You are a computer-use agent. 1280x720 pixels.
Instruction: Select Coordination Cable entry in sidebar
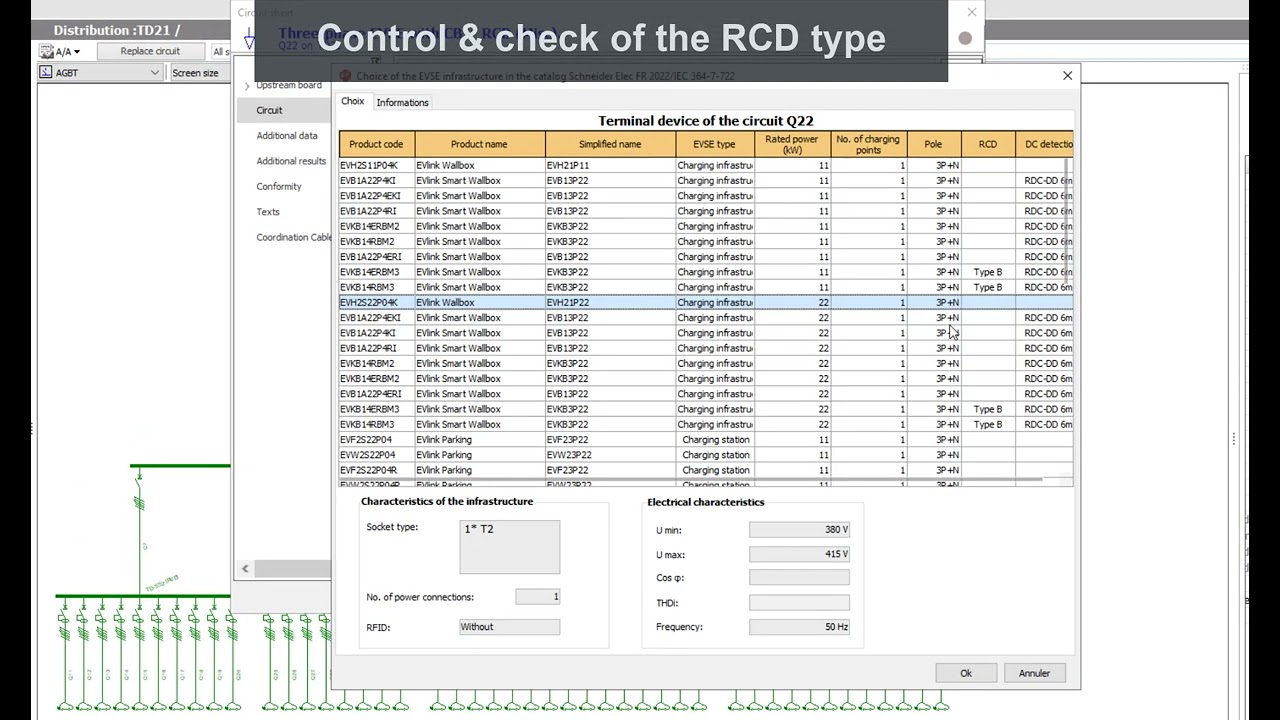[293, 237]
